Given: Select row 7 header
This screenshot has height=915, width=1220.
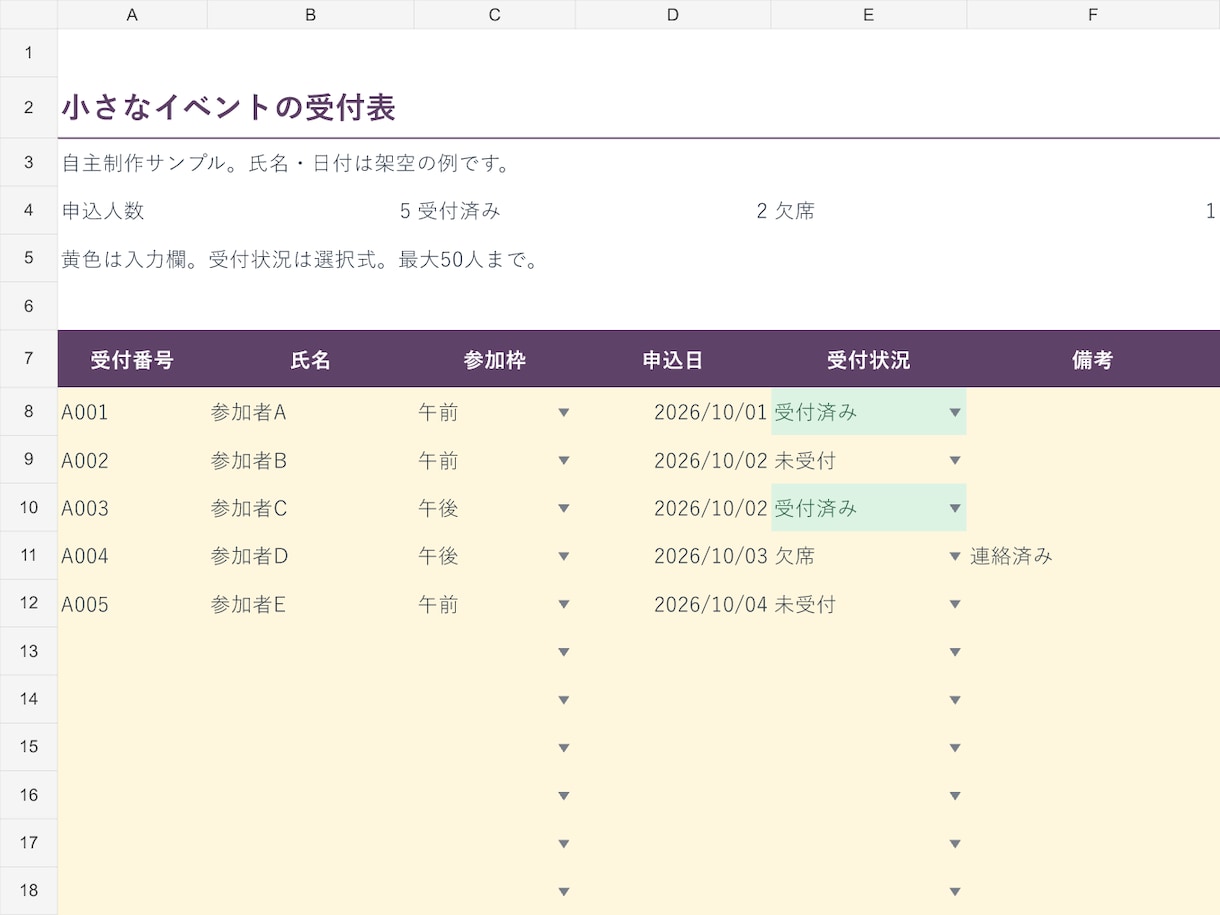Looking at the screenshot, I should tap(29, 359).
